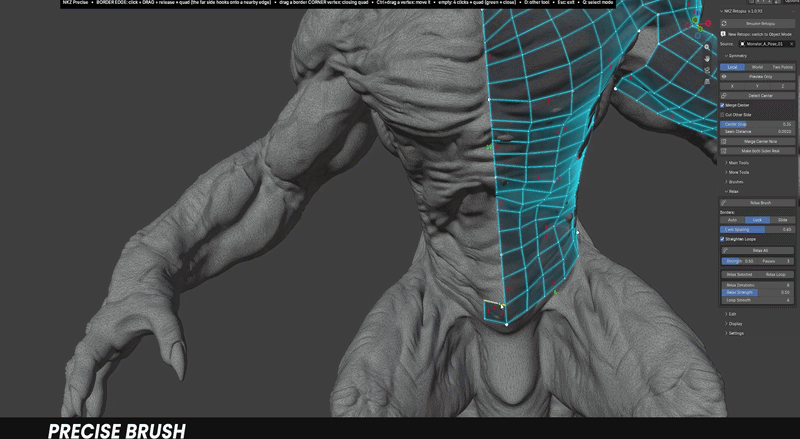Activate the Relax Brush button
800x439 pixels.
coord(757,203)
